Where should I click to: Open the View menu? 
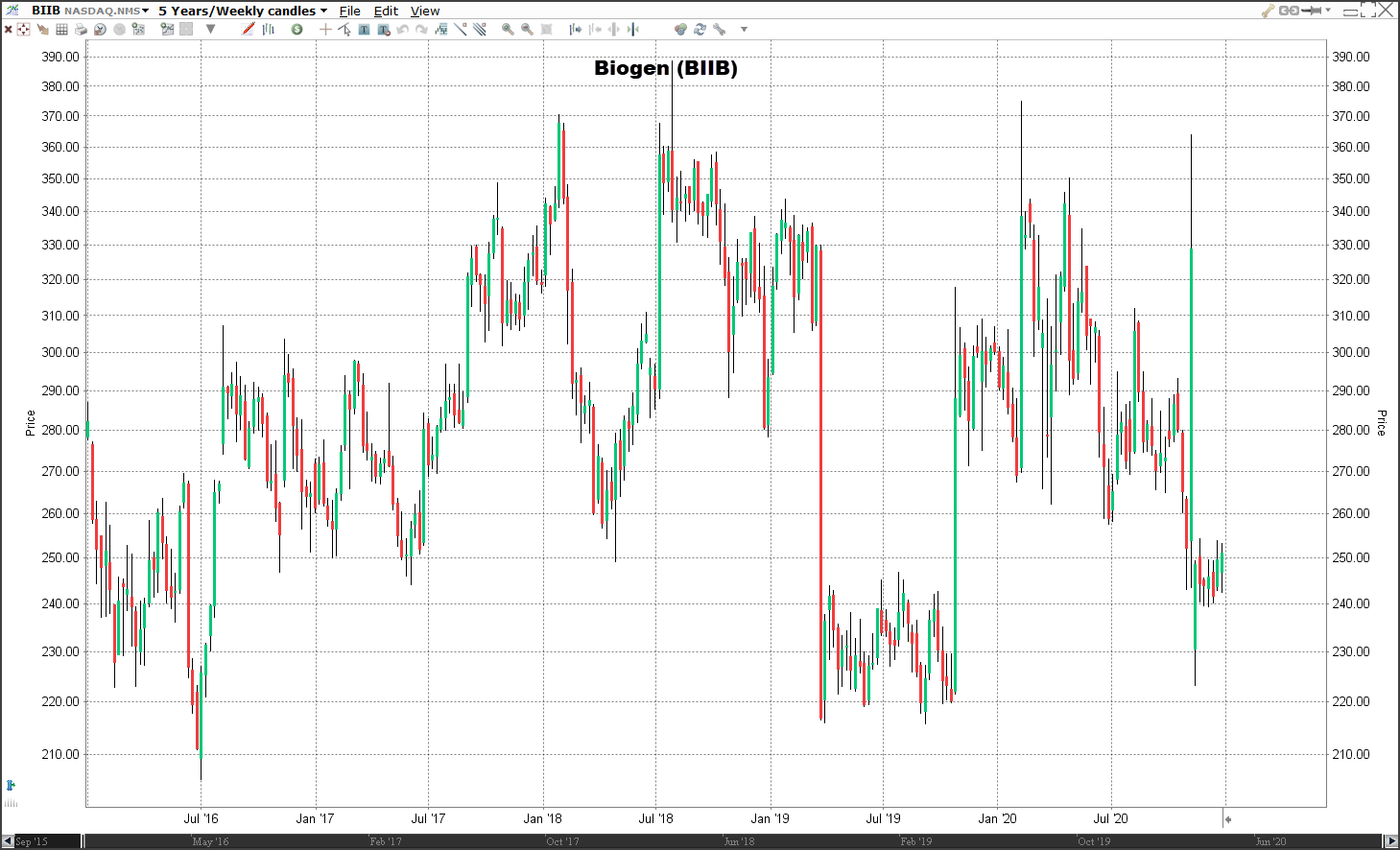[x=425, y=11]
